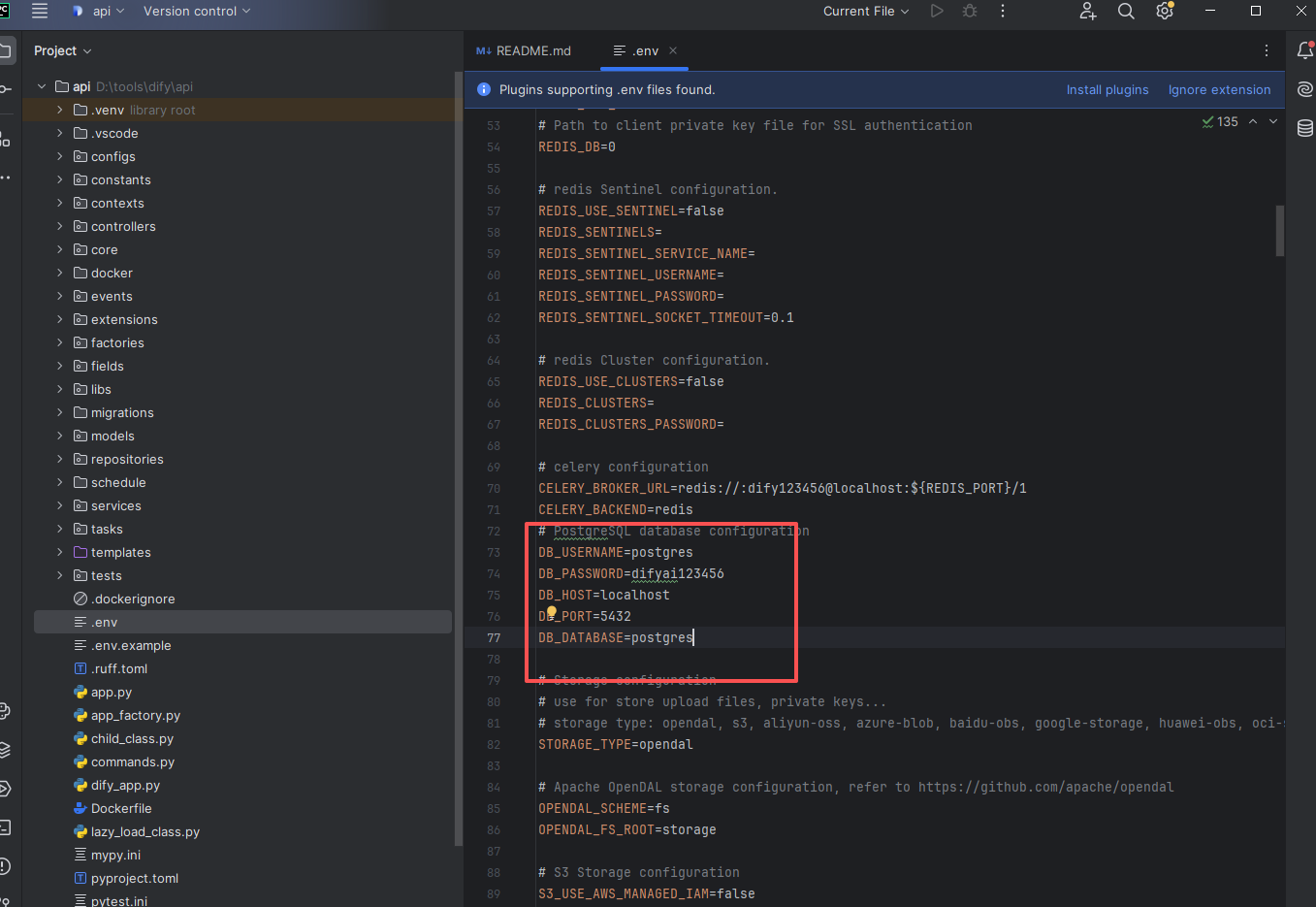Click the CELERY_BACKEND=redis line
The image size is (1316, 907).
point(616,509)
